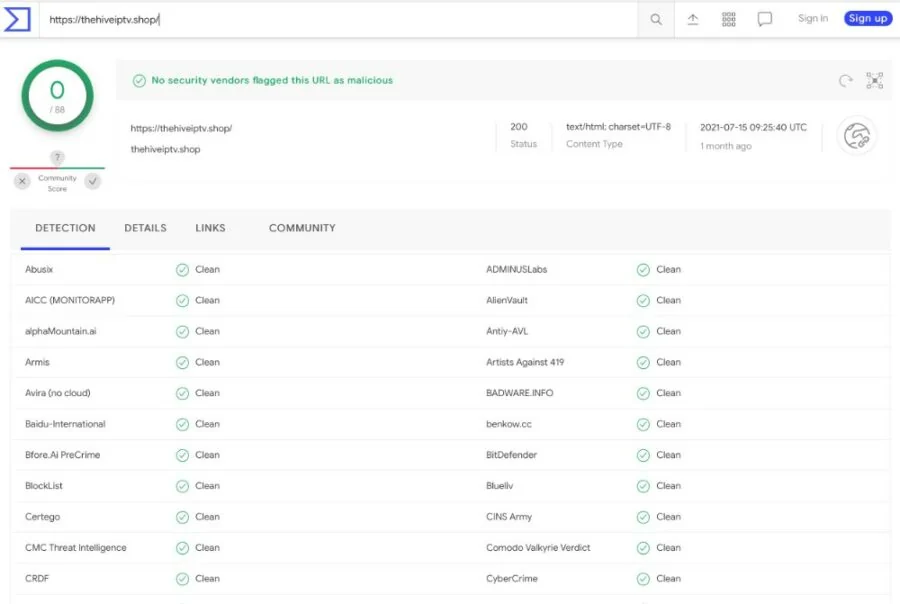Click the BitDefender clean check icon
Viewport: 900px width, 604px height.
point(643,455)
